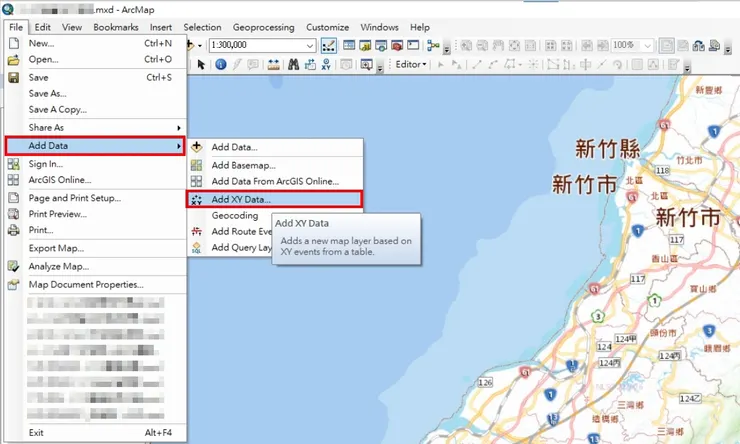Image resolution: width=740 pixels, height=444 pixels.
Task: Open the zoom percentage dropdown
Action: tap(648, 46)
